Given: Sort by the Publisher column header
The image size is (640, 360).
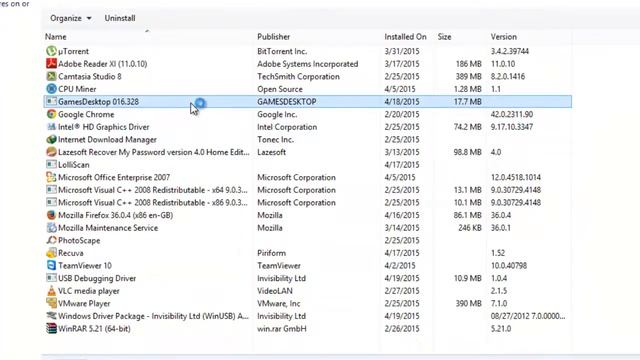Looking at the screenshot, I should click(x=273, y=37).
